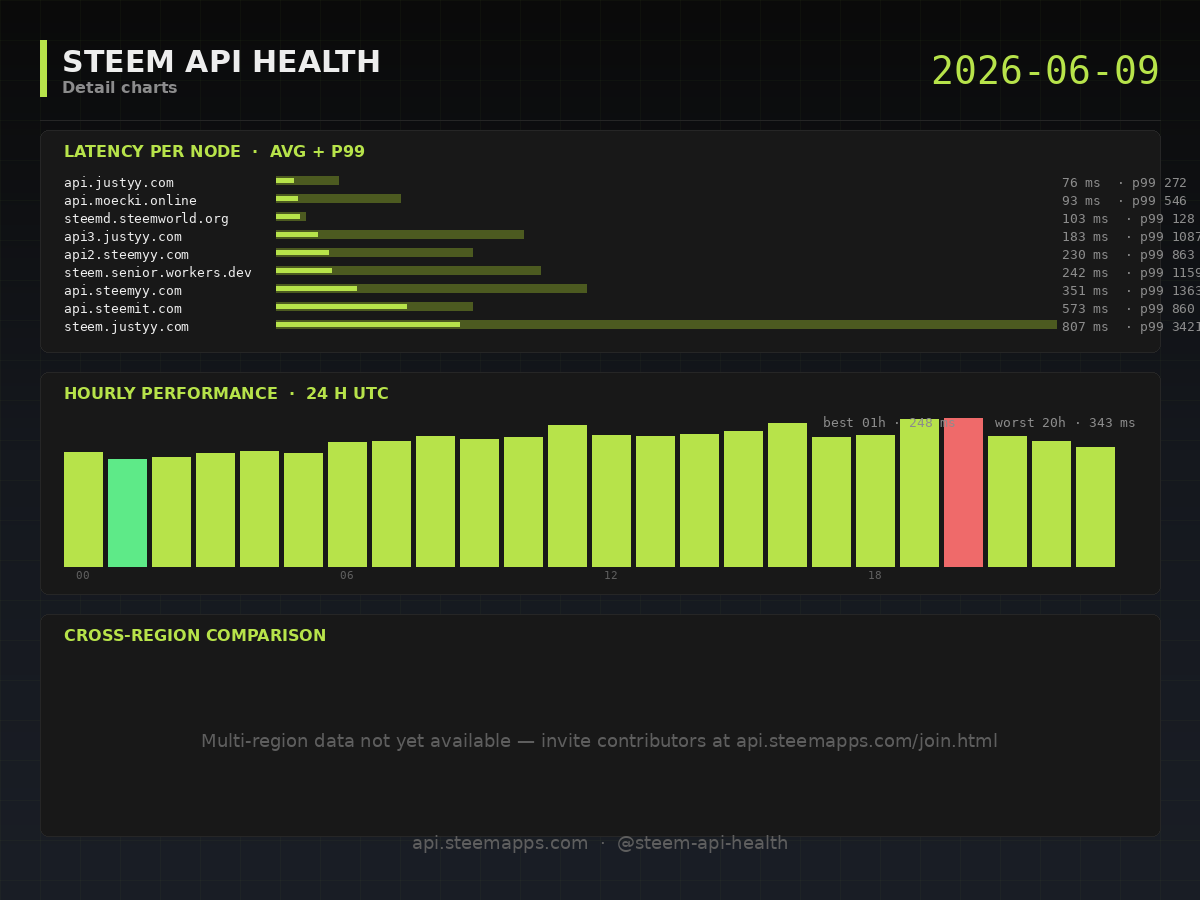This screenshot has width=1200, height=900.
Task: Click the hourly bar above the 00 label
Action: (x=83, y=509)
